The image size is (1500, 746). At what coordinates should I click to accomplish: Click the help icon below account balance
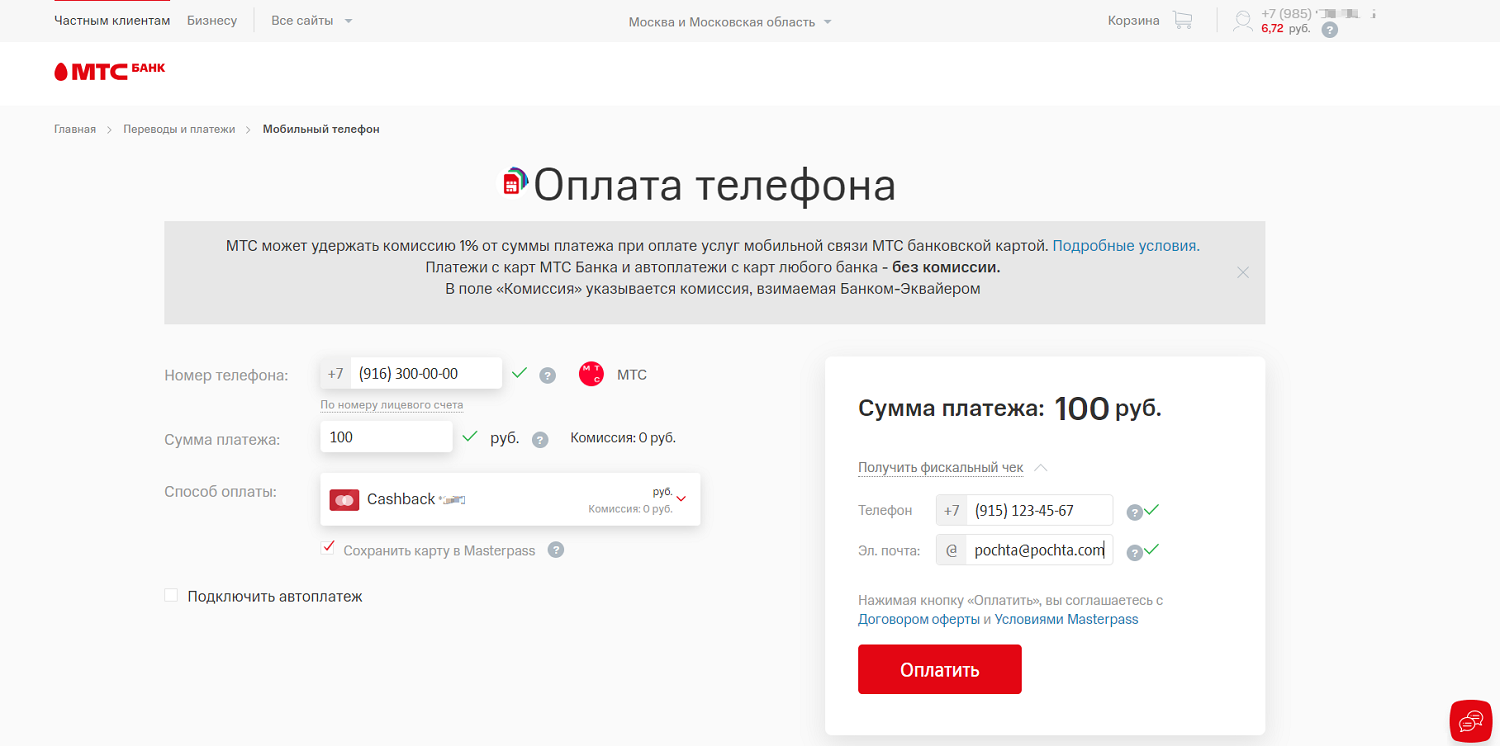[1329, 30]
